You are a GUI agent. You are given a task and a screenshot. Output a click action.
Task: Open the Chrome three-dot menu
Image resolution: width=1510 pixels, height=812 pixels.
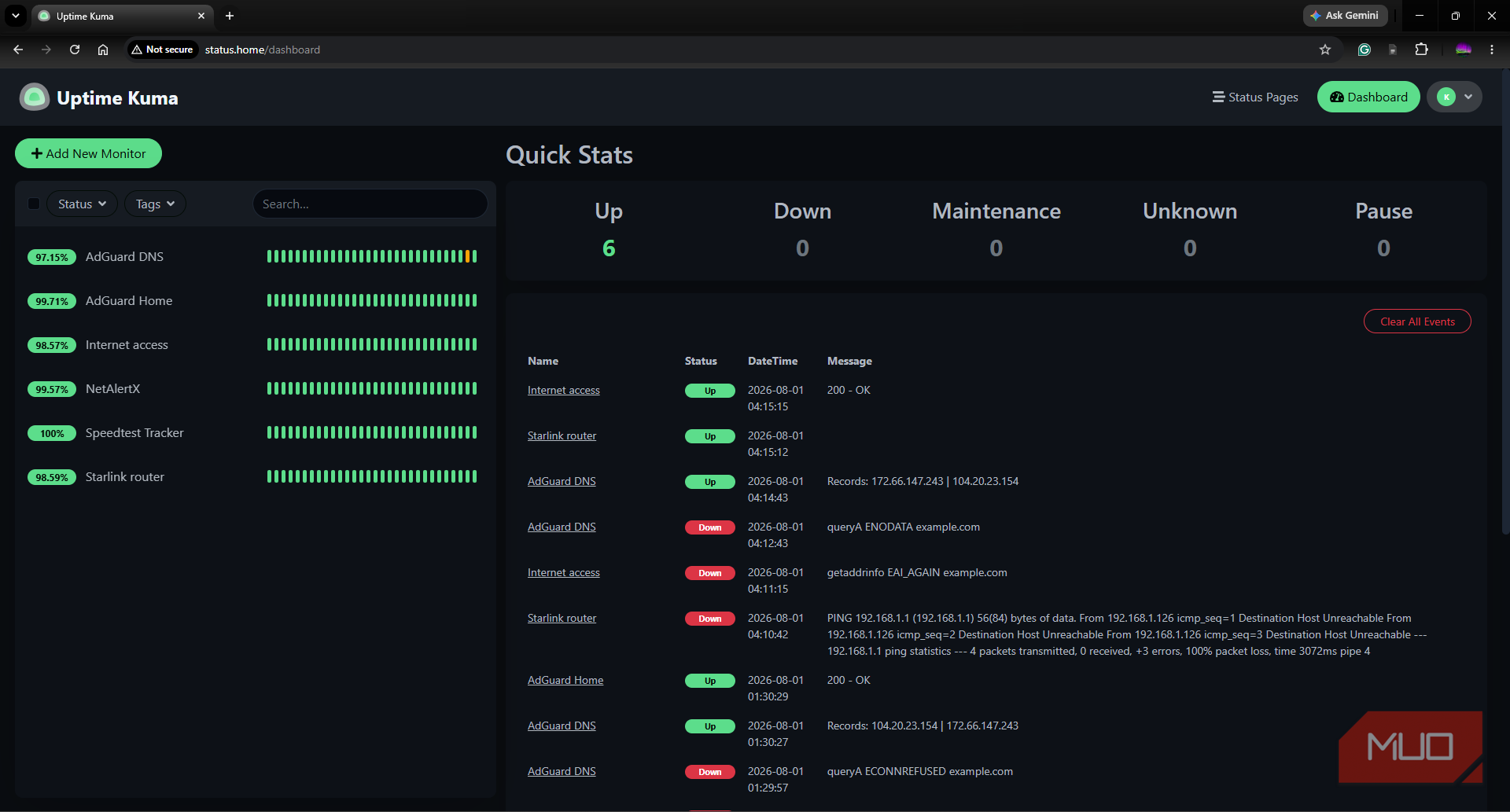pos(1492,50)
